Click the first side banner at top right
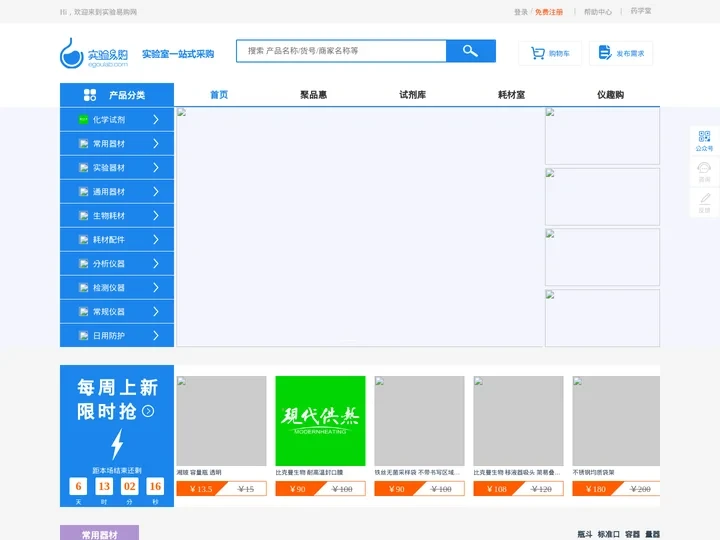The image size is (720, 540). click(x=602, y=136)
